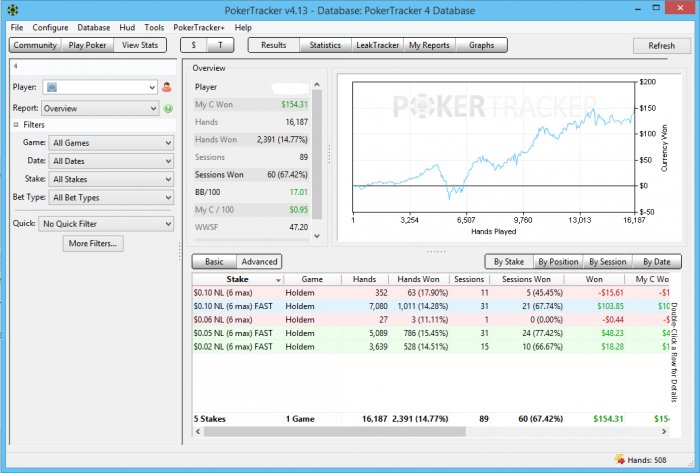
Task: Group results By Session
Action: [x=608, y=261]
